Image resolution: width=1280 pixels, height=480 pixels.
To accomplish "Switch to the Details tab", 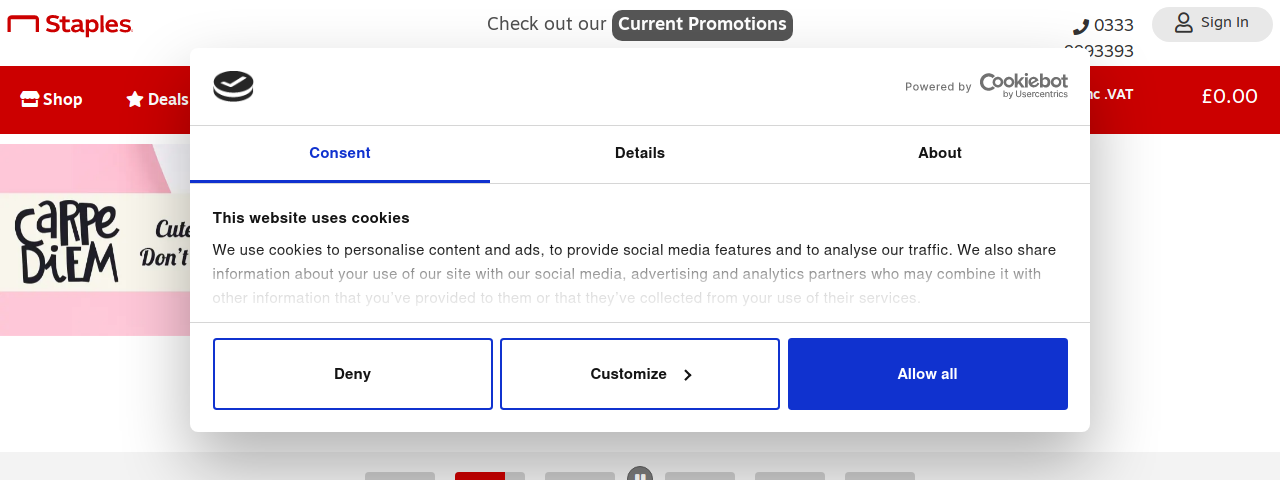I will pos(640,153).
